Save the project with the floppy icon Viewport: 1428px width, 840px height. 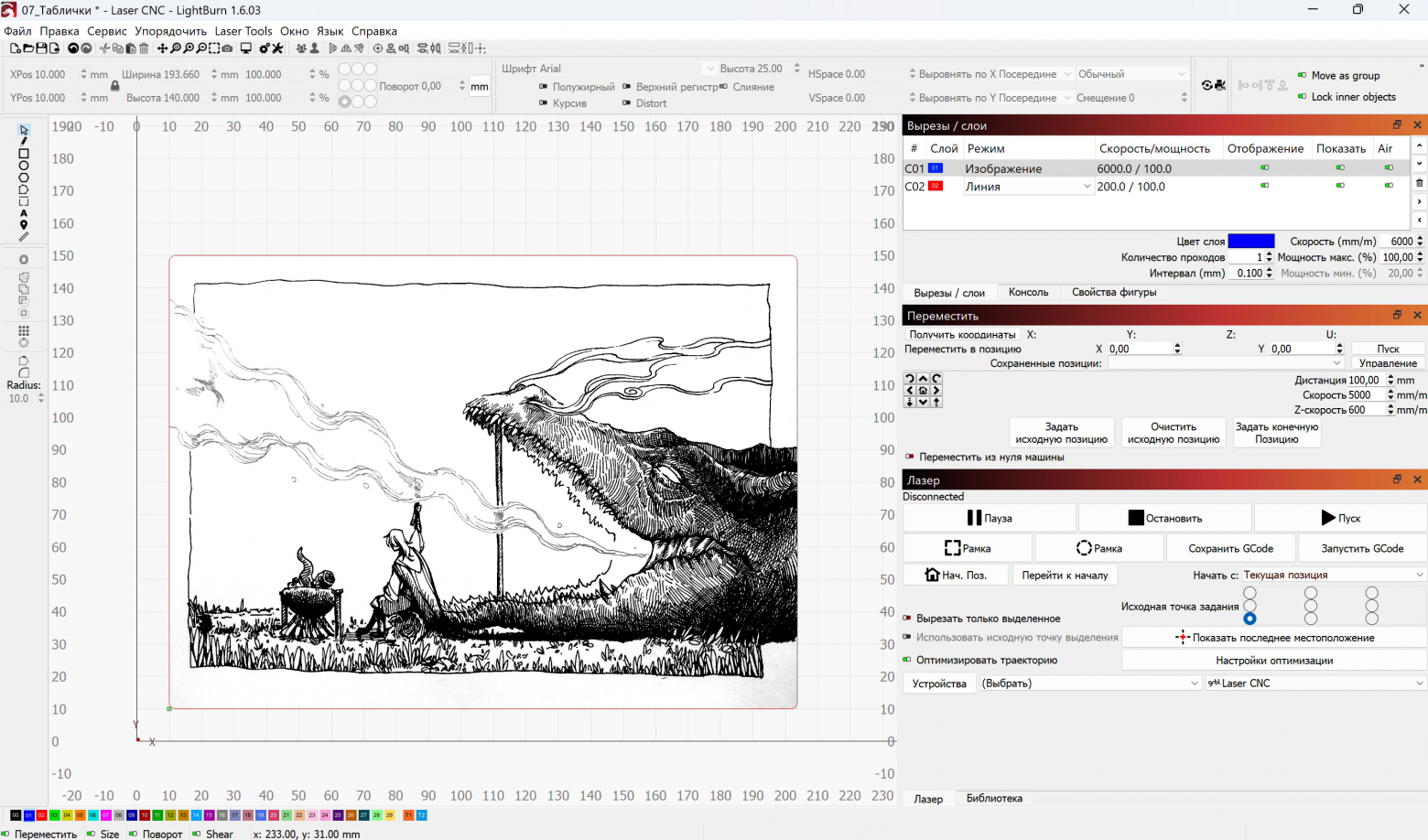41,48
